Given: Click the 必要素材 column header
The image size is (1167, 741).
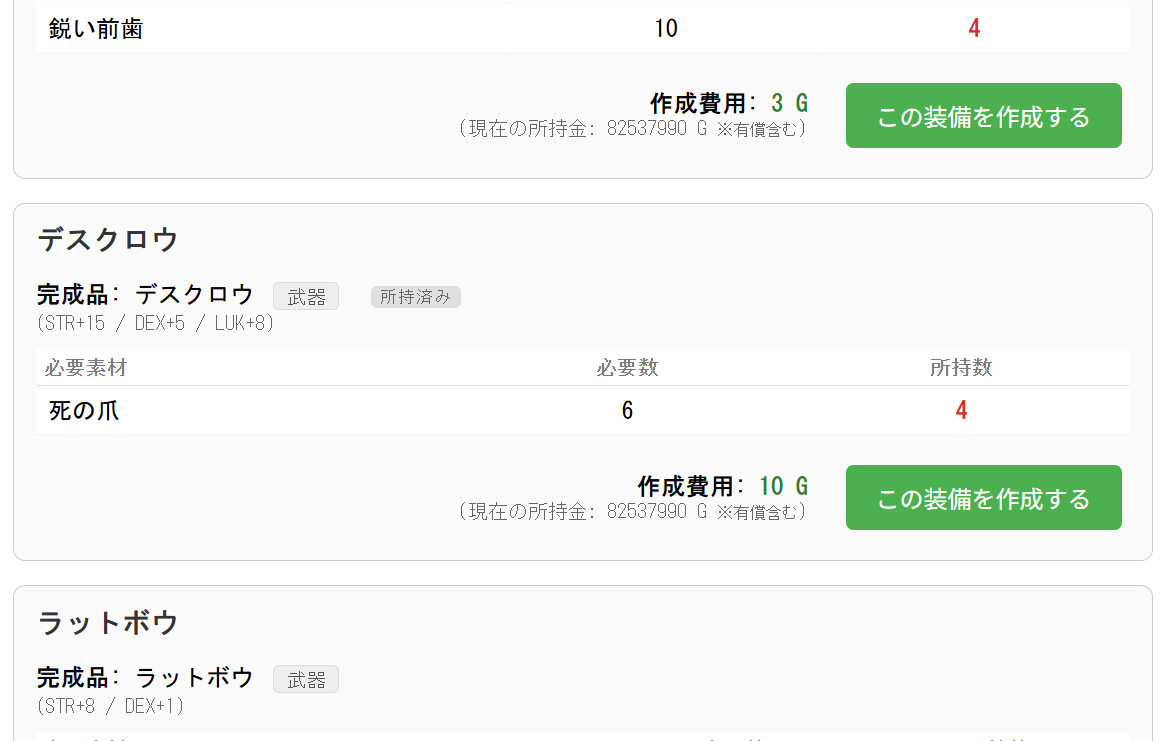Looking at the screenshot, I should pyautogui.click(x=86, y=368).
